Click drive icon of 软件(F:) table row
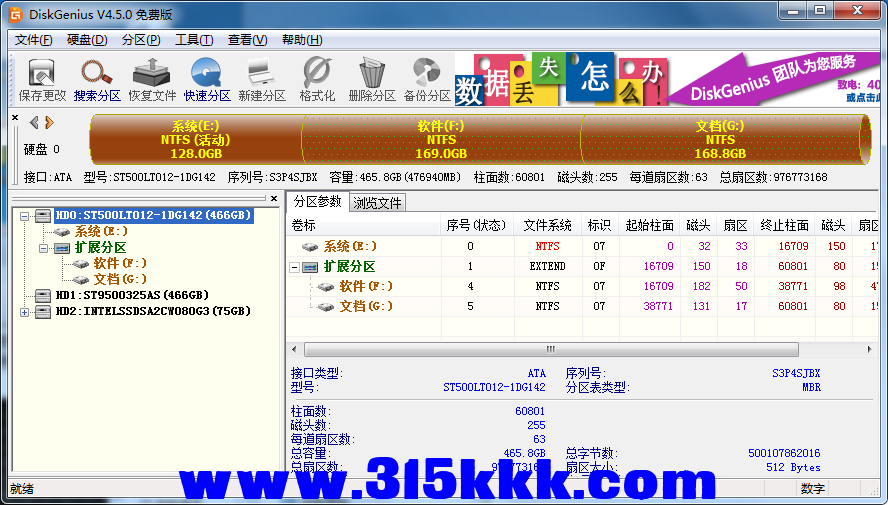Viewport: 888px width, 505px height. pos(326,286)
